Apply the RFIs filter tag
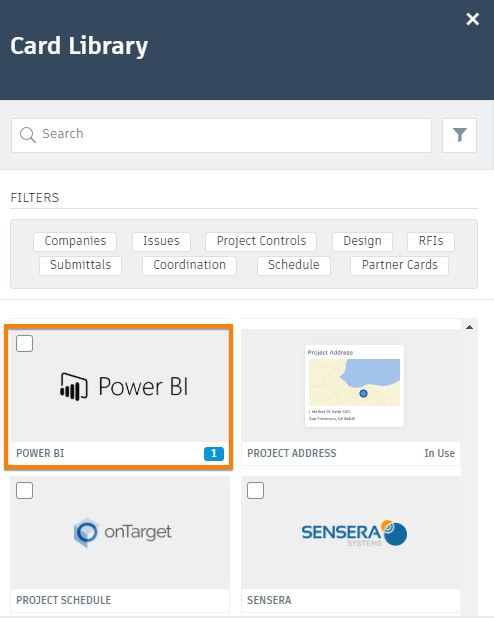This screenshot has width=494, height=618. 431,241
